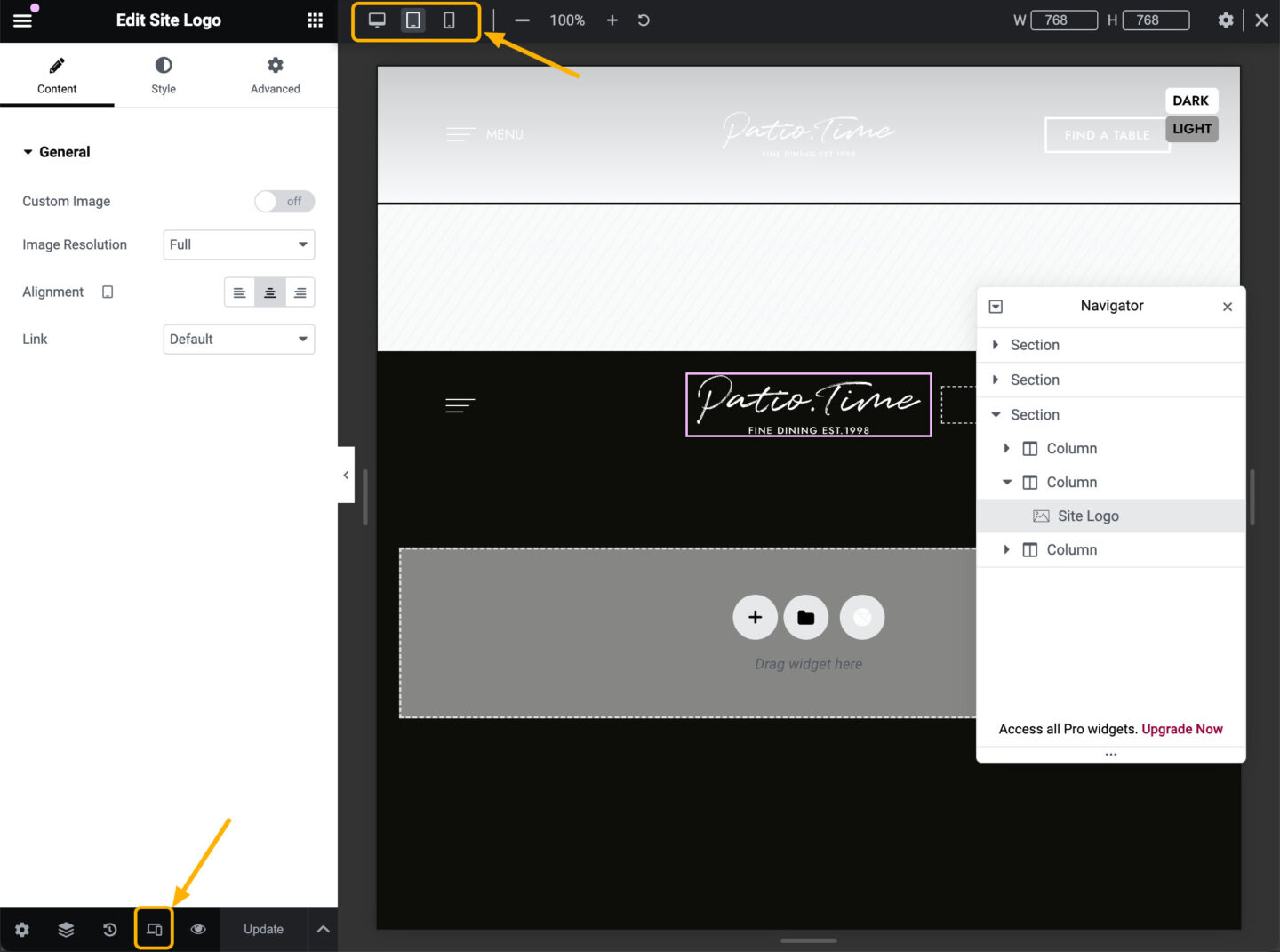The height and width of the screenshot is (952, 1280).
Task: Click the W width input field
Action: pyautogui.click(x=1063, y=20)
